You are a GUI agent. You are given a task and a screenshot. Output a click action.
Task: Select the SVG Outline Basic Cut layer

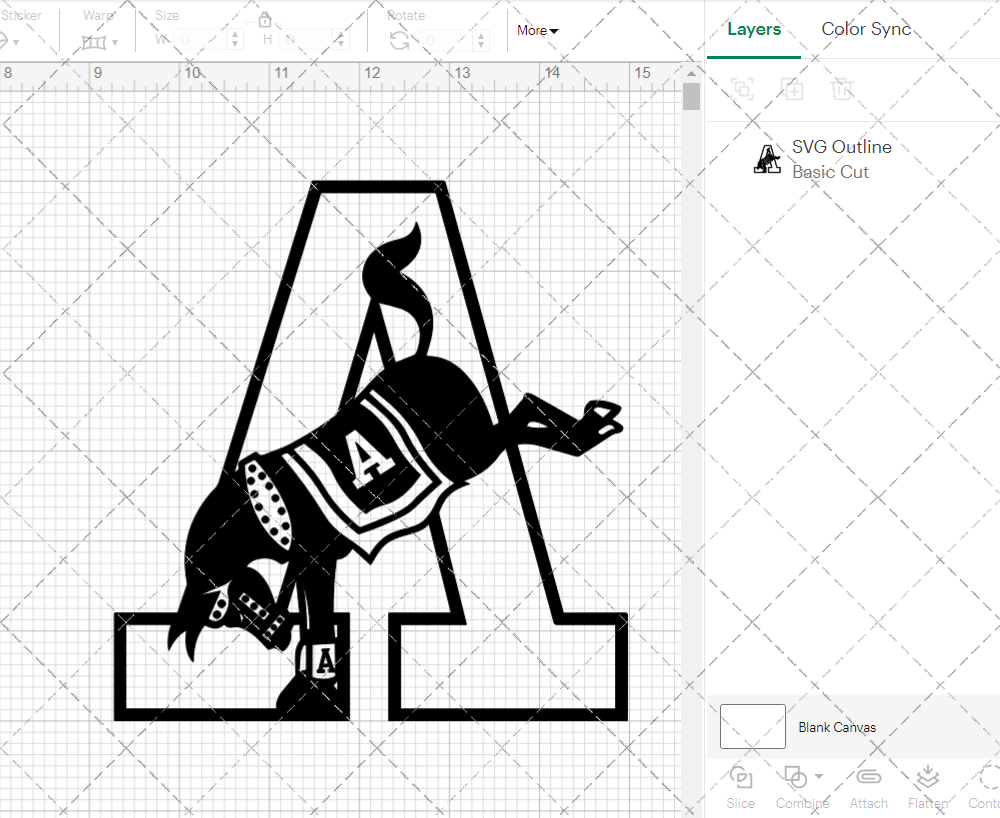tap(841, 158)
